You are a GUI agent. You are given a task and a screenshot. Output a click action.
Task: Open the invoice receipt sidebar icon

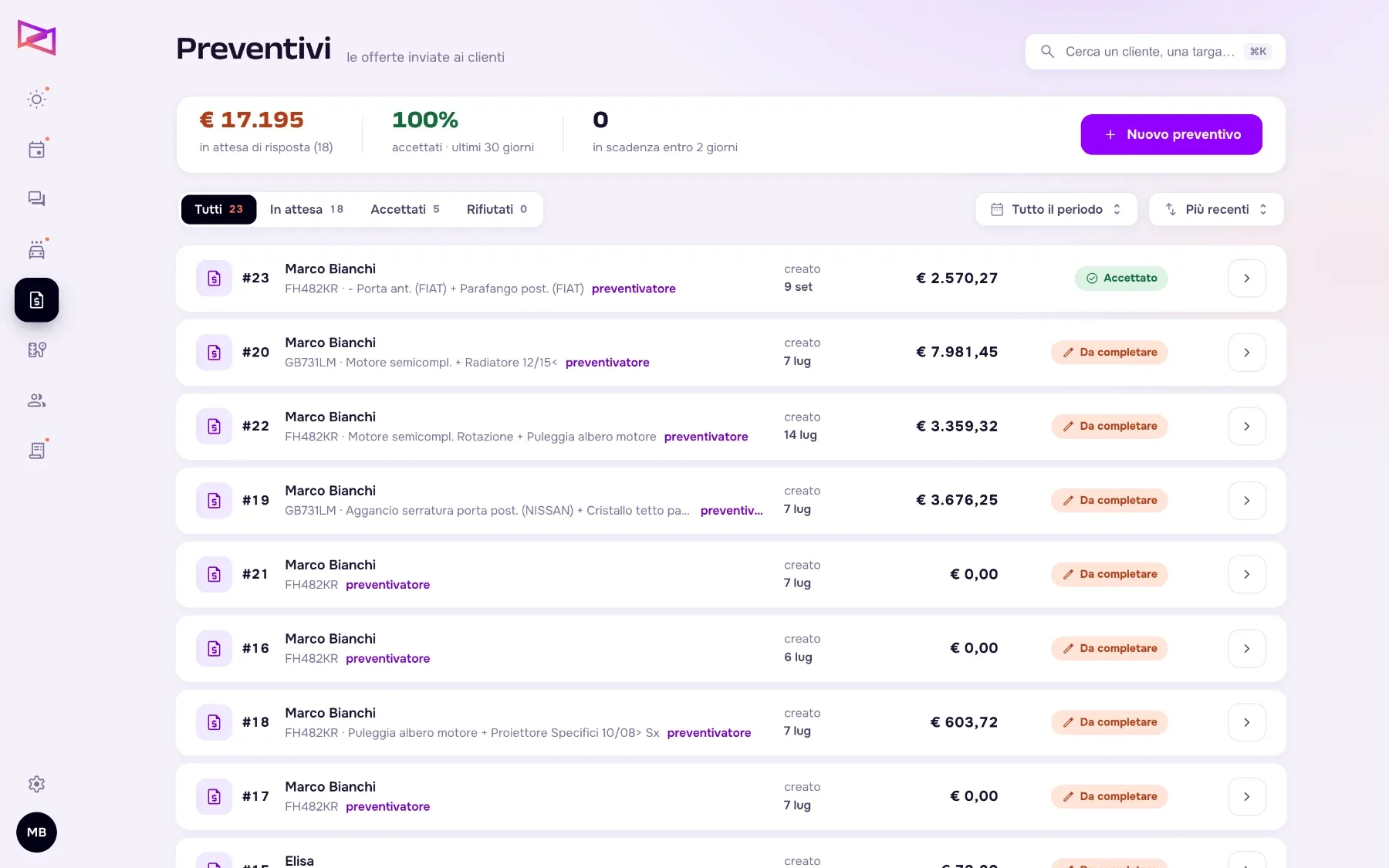point(36,451)
